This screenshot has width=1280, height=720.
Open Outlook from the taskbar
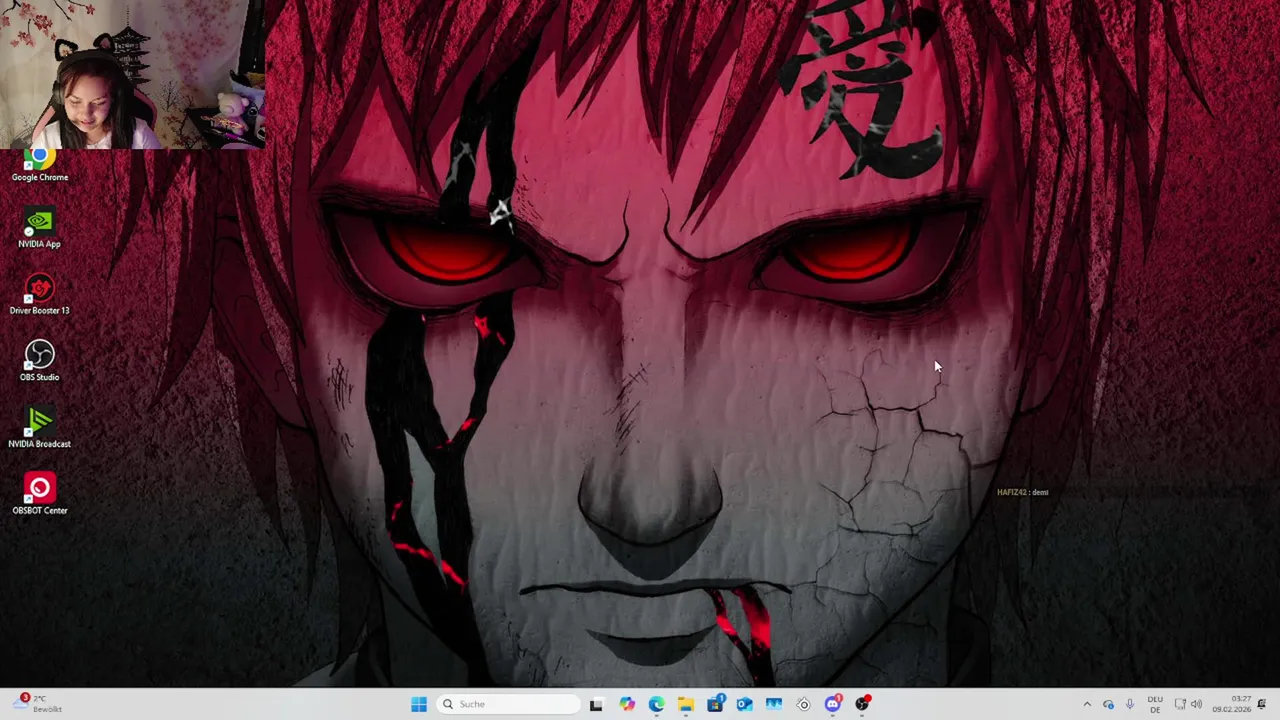click(744, 704)
